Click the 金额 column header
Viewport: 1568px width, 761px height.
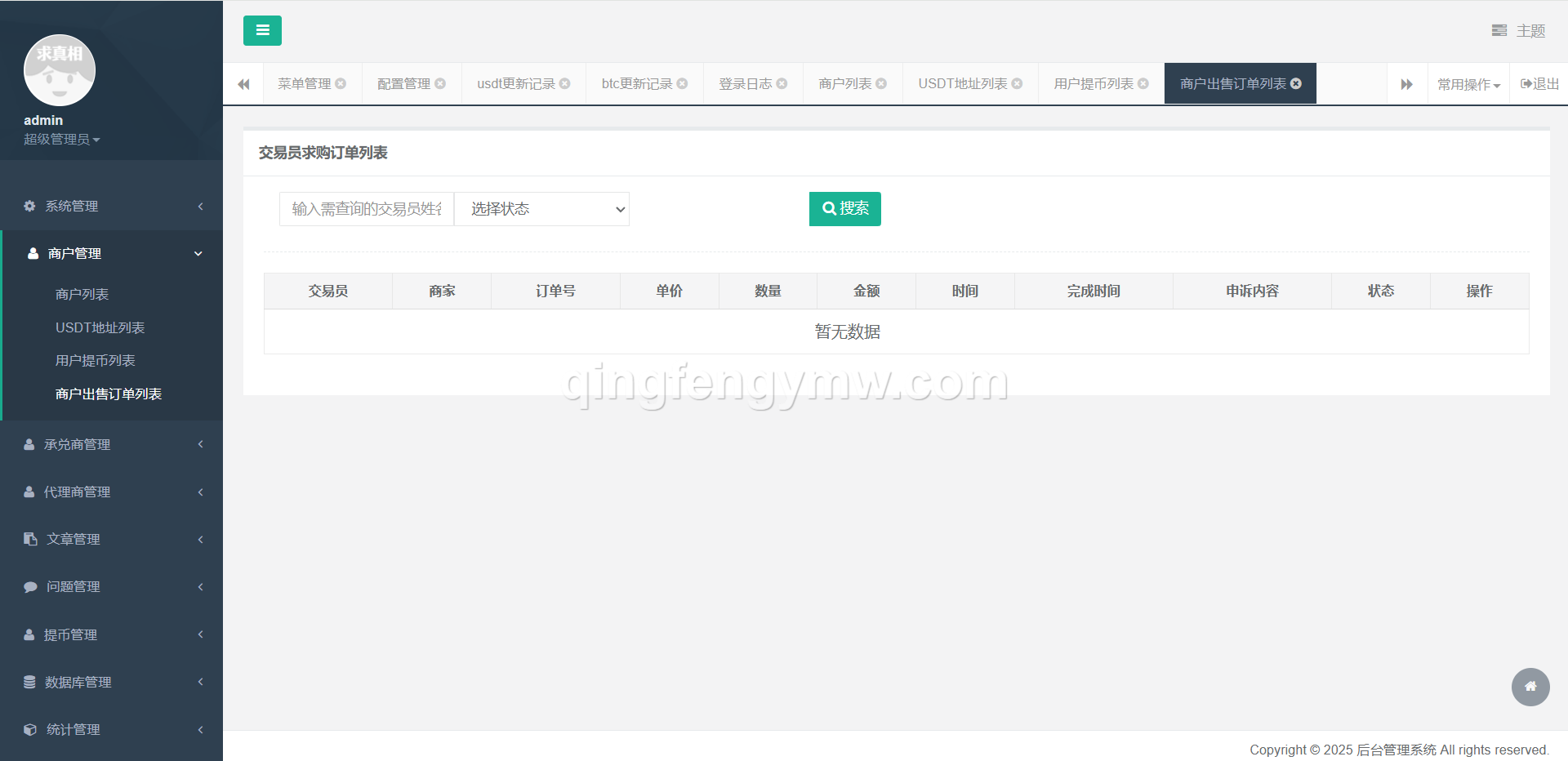pyautogui.click(x=866, y=291)
